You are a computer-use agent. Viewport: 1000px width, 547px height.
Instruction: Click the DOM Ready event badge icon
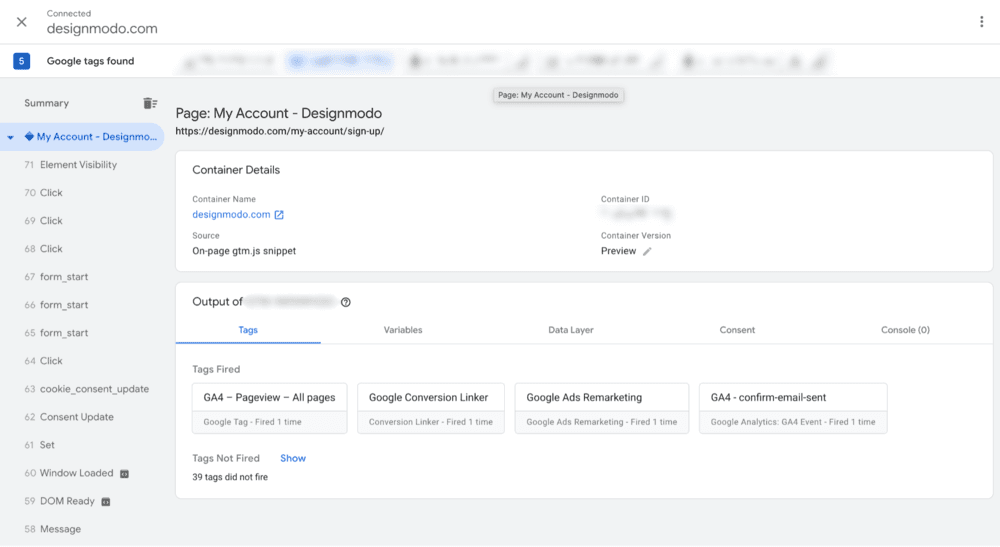[106, 501]
